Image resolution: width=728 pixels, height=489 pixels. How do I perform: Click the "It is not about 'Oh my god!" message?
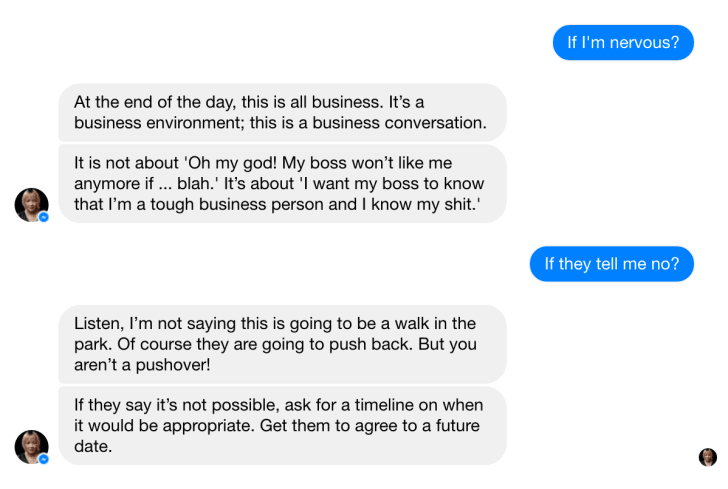(x=282, y=184)
